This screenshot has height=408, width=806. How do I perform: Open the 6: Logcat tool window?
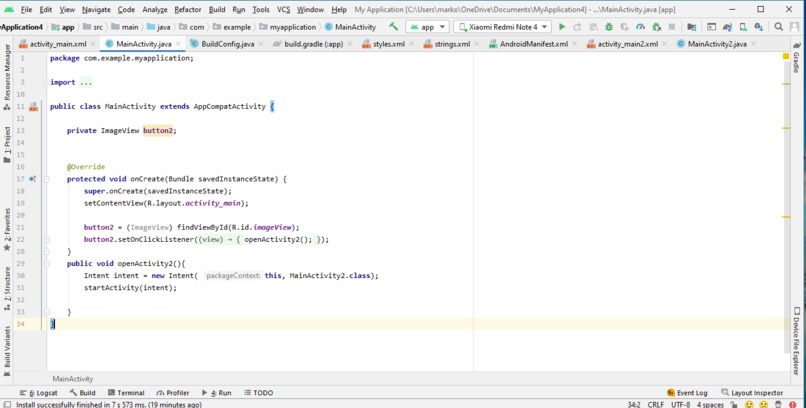[39, 393]
